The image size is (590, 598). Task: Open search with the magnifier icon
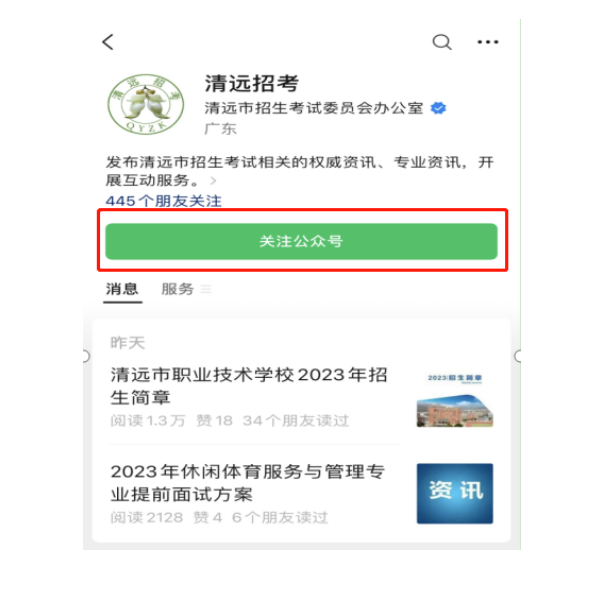(442, 42)
